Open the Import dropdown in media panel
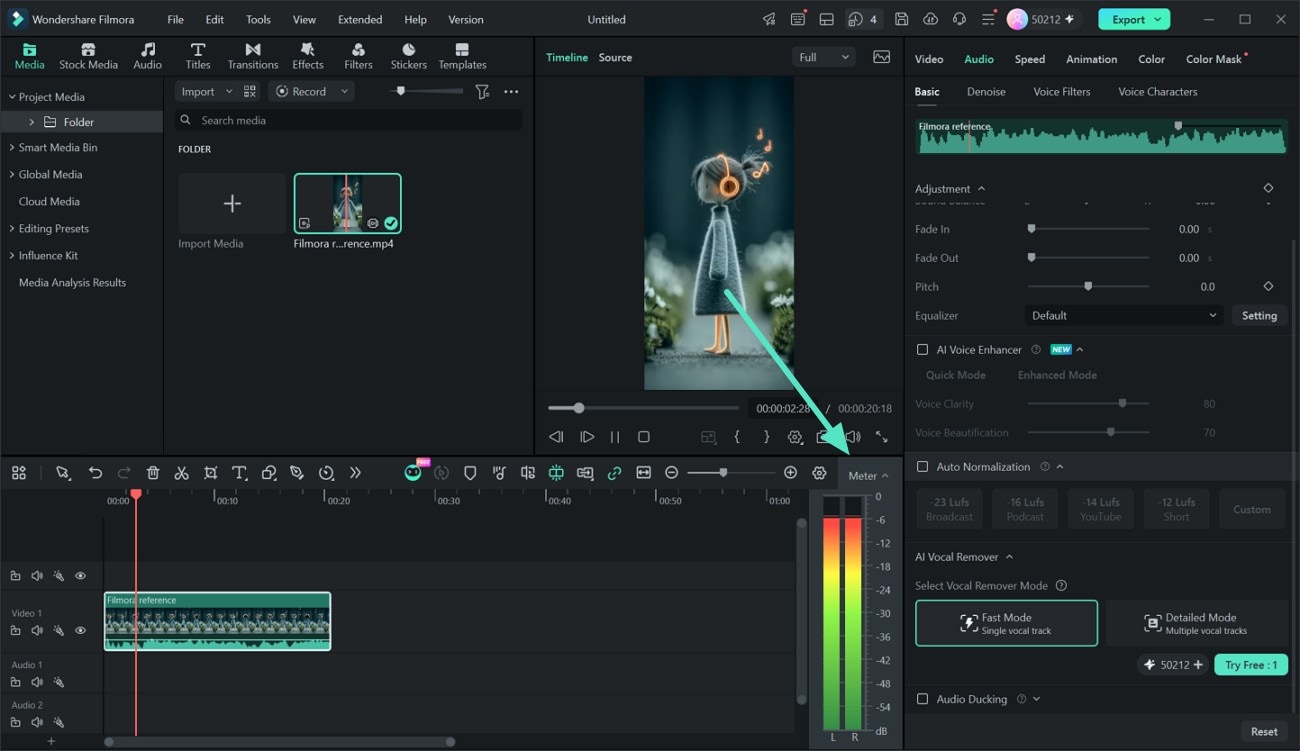Image resolution: width=1300 pixels, height=751 pixels. click(x=205, y=91)
